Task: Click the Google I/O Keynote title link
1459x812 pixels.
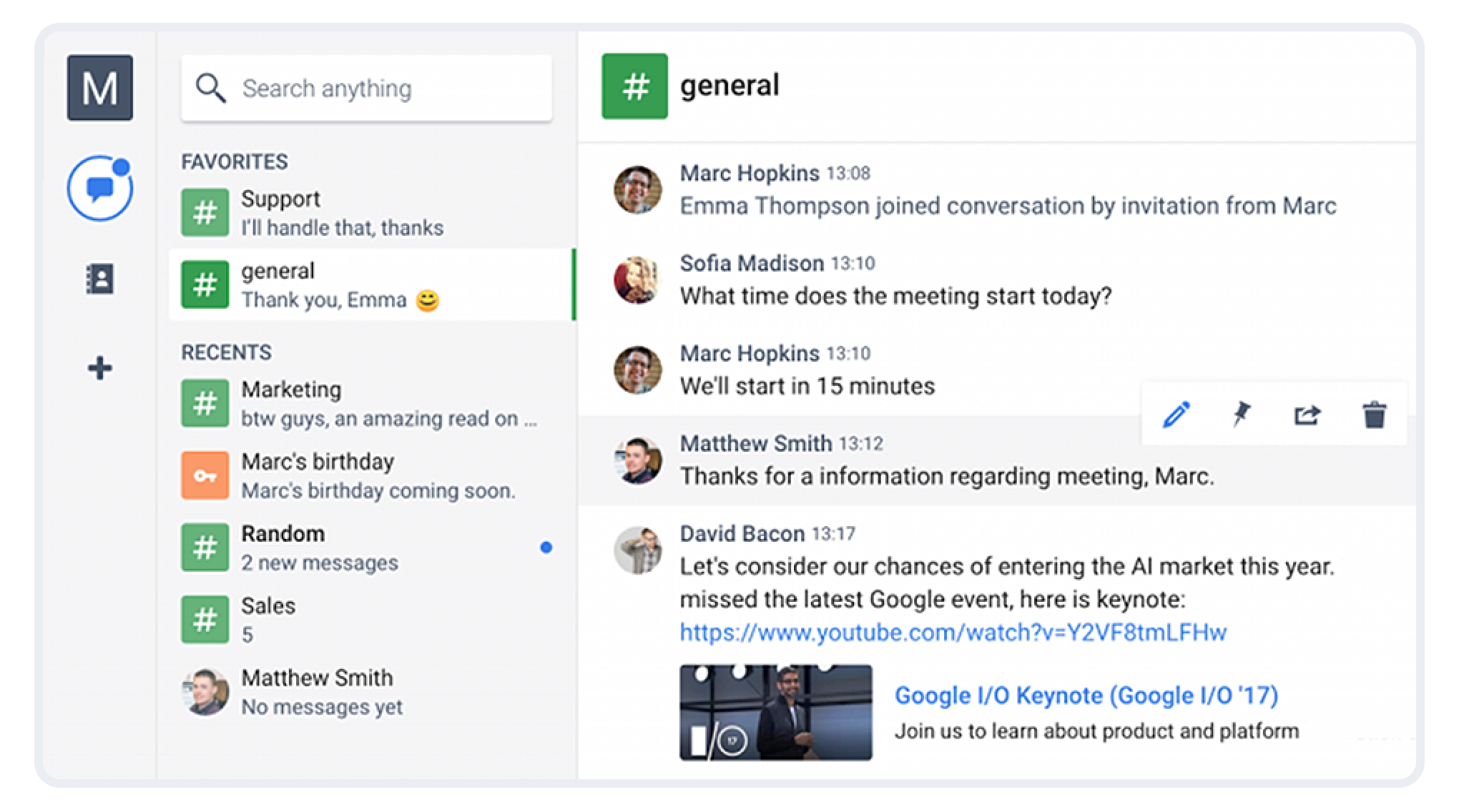Action: (x=1086, y=695)
